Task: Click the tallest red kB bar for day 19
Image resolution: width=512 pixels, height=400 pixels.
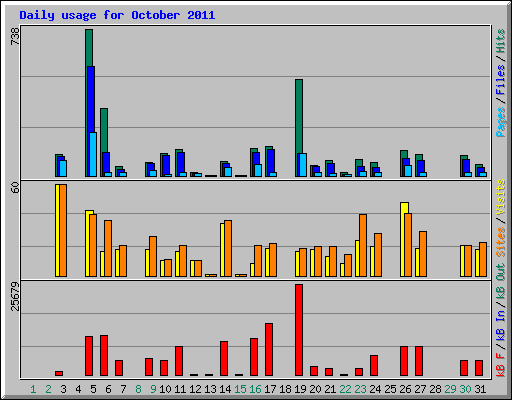Action: click(x=299, y=330)
